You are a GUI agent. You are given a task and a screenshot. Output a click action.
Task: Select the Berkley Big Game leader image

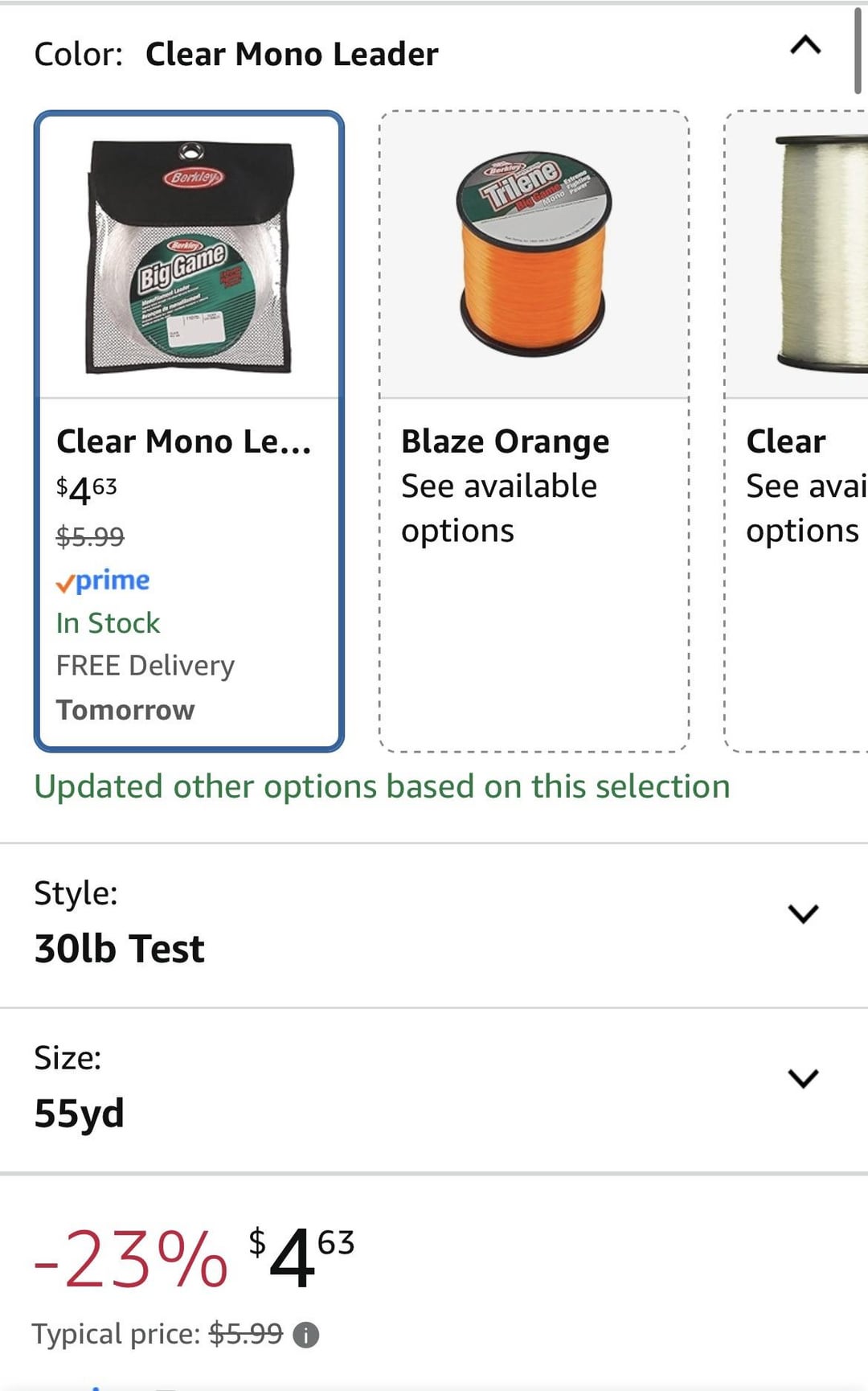190,256
